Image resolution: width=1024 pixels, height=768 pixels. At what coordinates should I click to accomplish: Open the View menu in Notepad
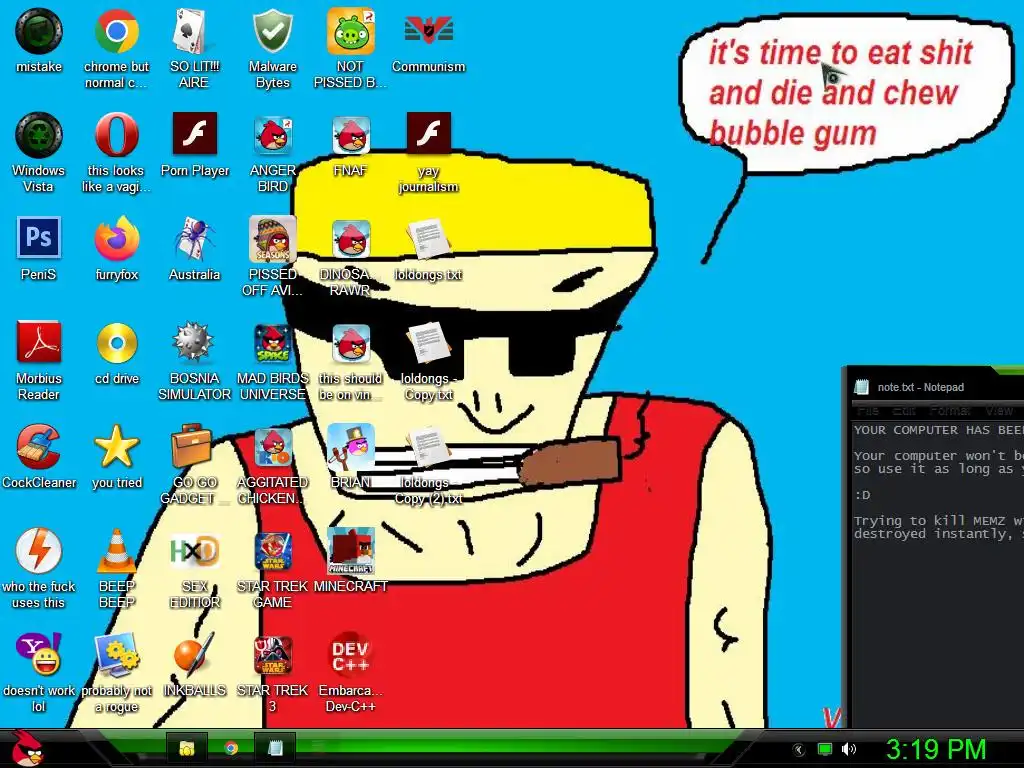click(999, 411)
